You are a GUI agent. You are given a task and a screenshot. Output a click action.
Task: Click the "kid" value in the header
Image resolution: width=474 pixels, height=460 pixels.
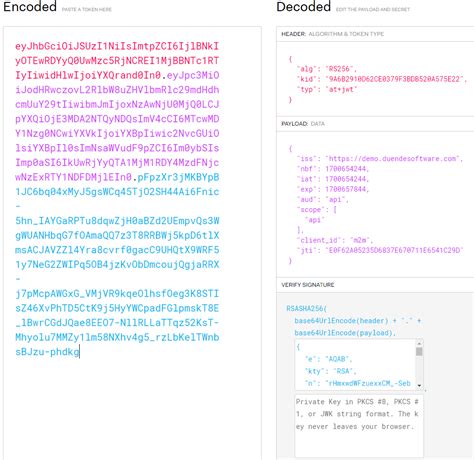click(396, 79)
